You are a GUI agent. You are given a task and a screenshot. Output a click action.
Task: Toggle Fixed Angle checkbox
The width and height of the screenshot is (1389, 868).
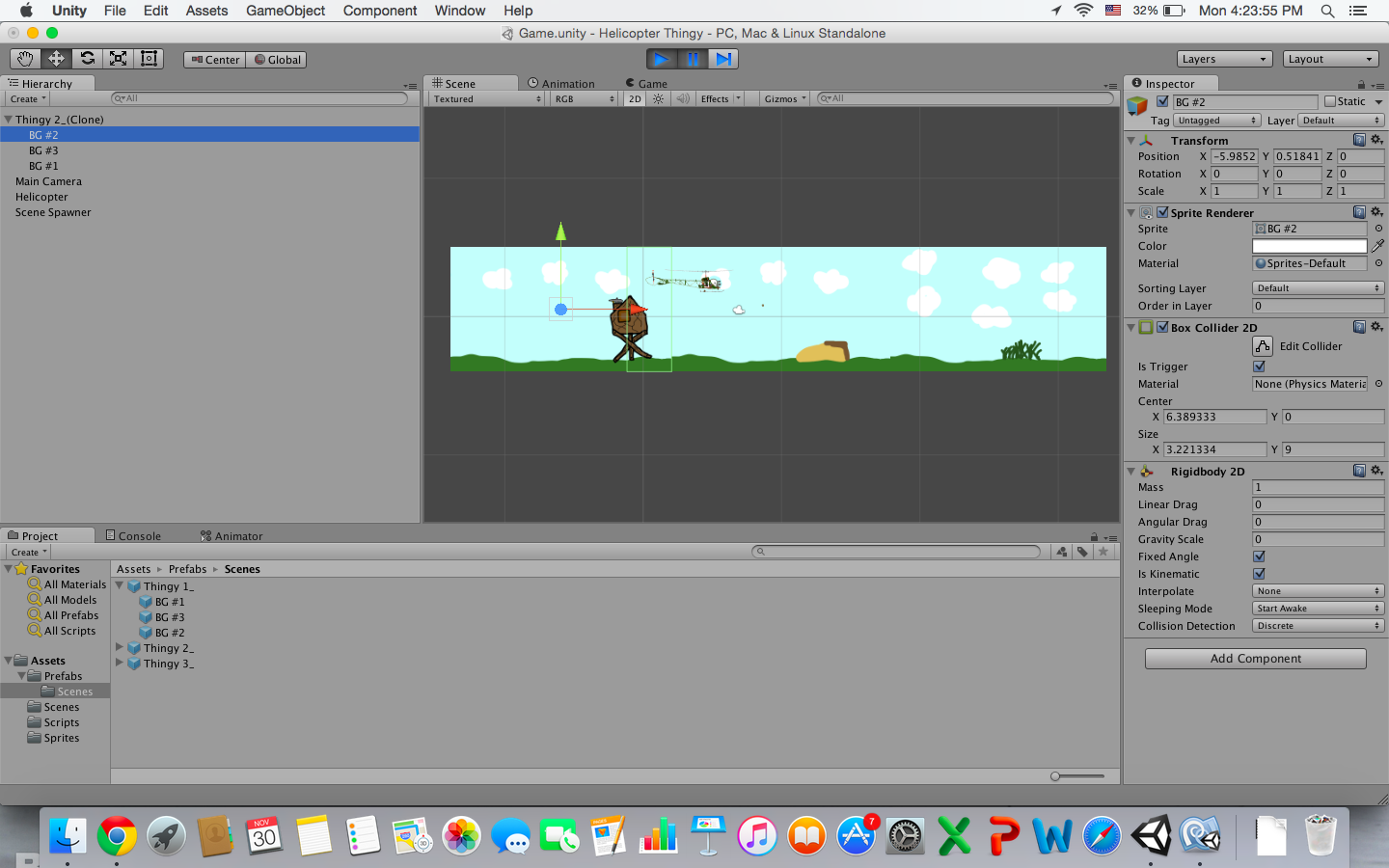[1259, 556]
